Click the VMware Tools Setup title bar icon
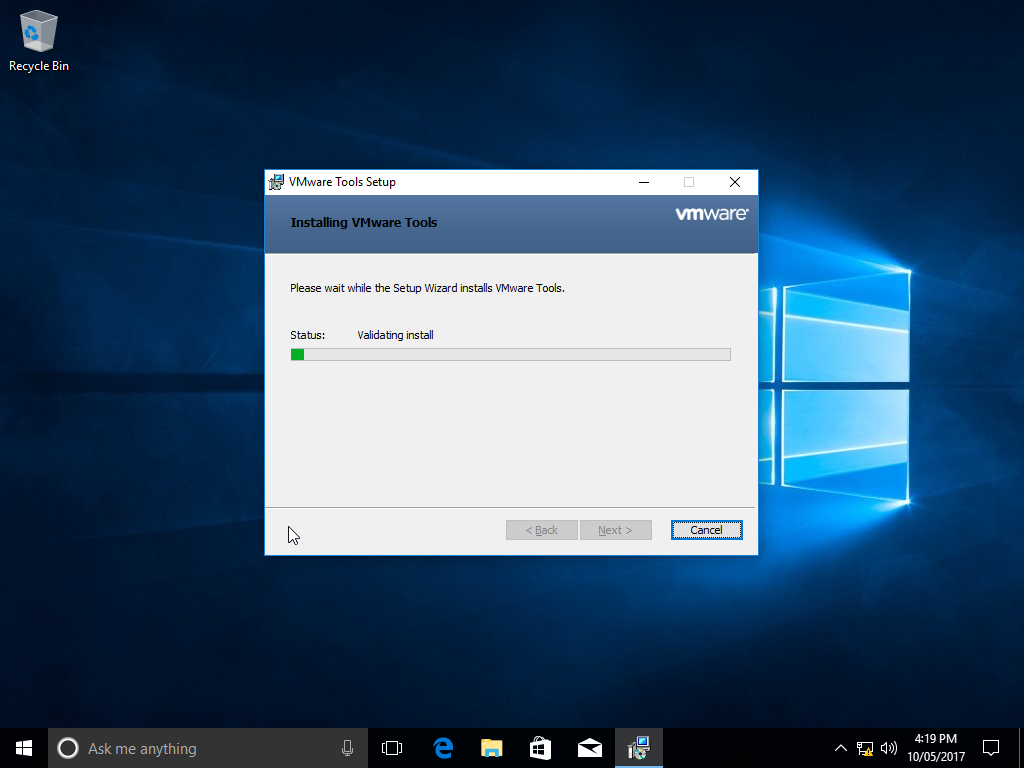 click(x=276, y=182)
